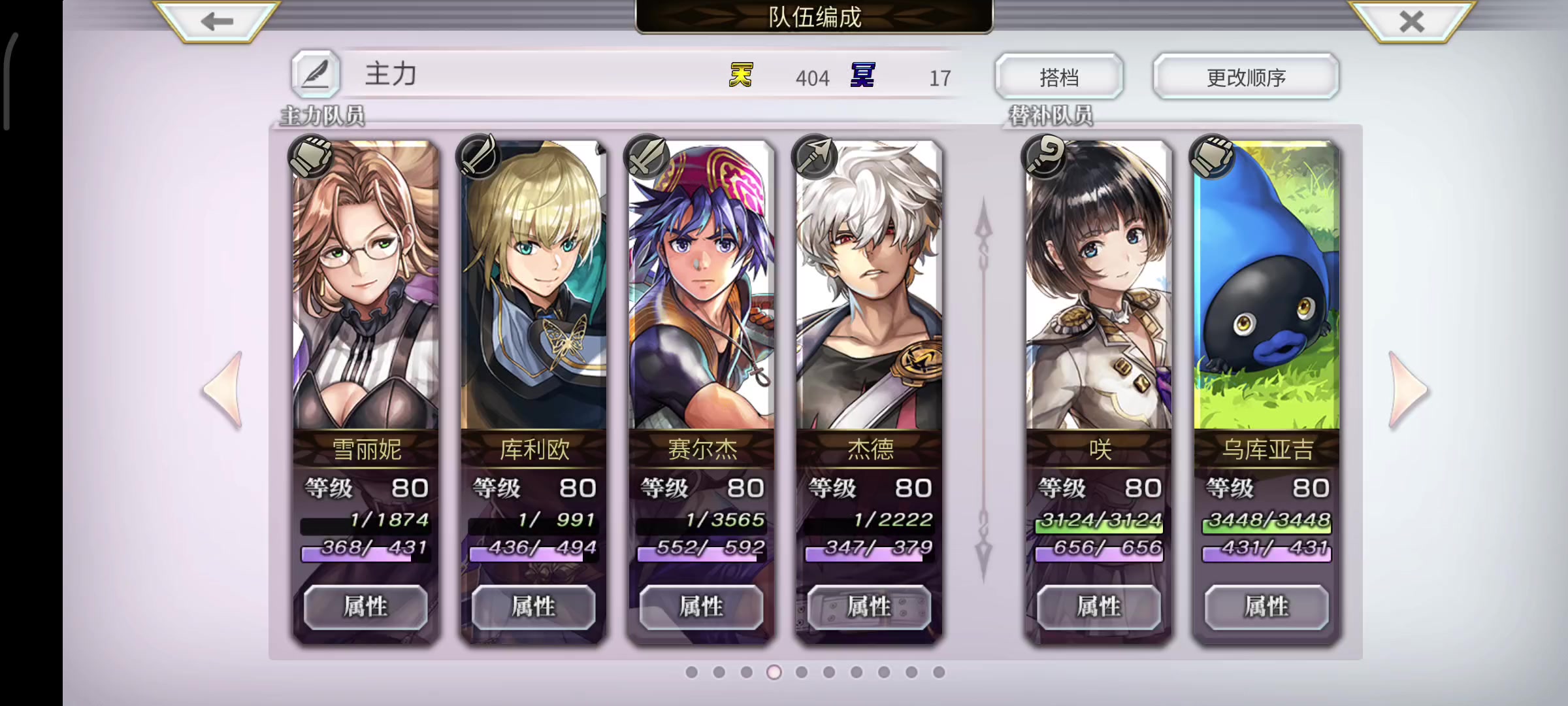The height and width of the screenshot is (706, 1568).
Task: Click the 更改顺序 change order button
Action: click(x=1246, y=77)
